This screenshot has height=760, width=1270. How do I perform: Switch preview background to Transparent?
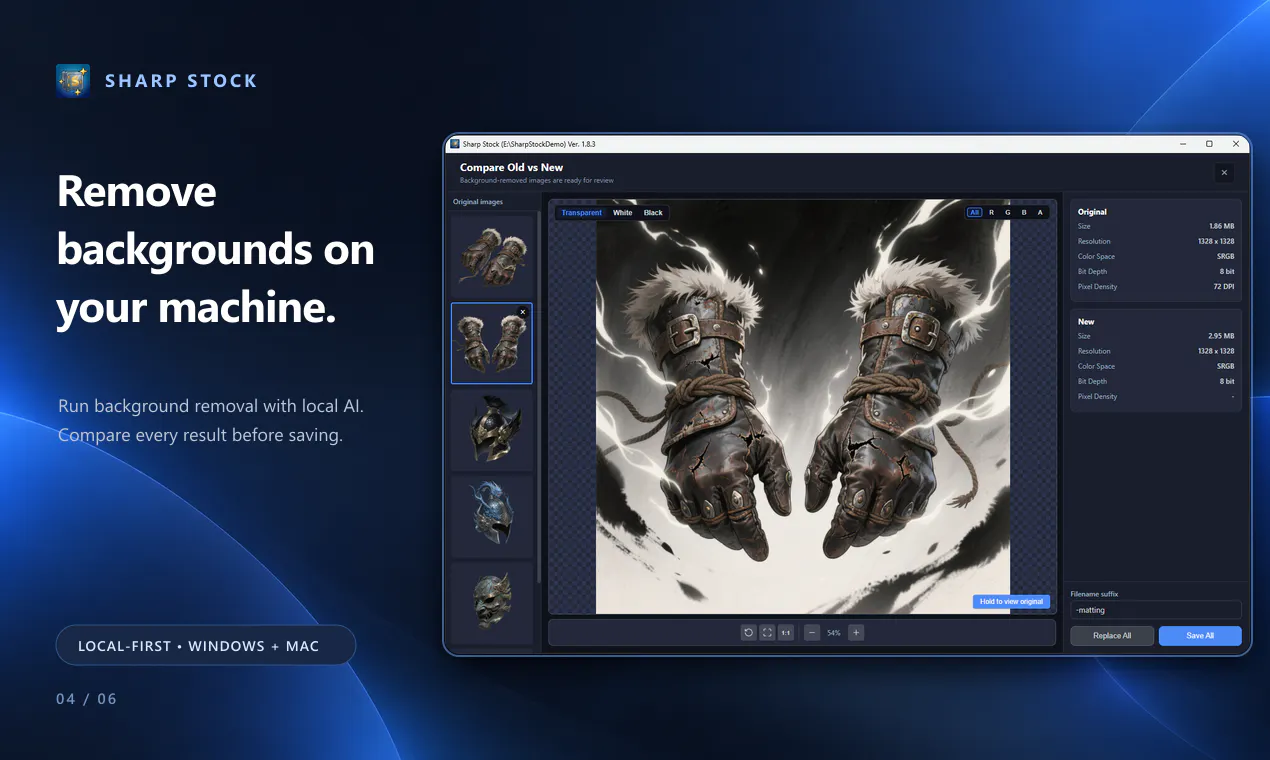(582, 212)
